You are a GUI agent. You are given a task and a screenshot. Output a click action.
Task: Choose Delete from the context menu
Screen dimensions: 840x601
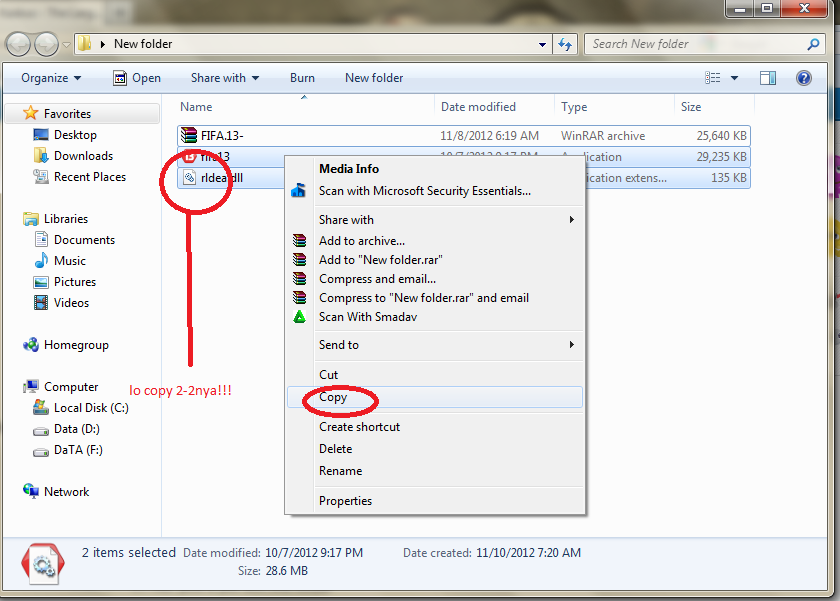click(x=434, y=449)
